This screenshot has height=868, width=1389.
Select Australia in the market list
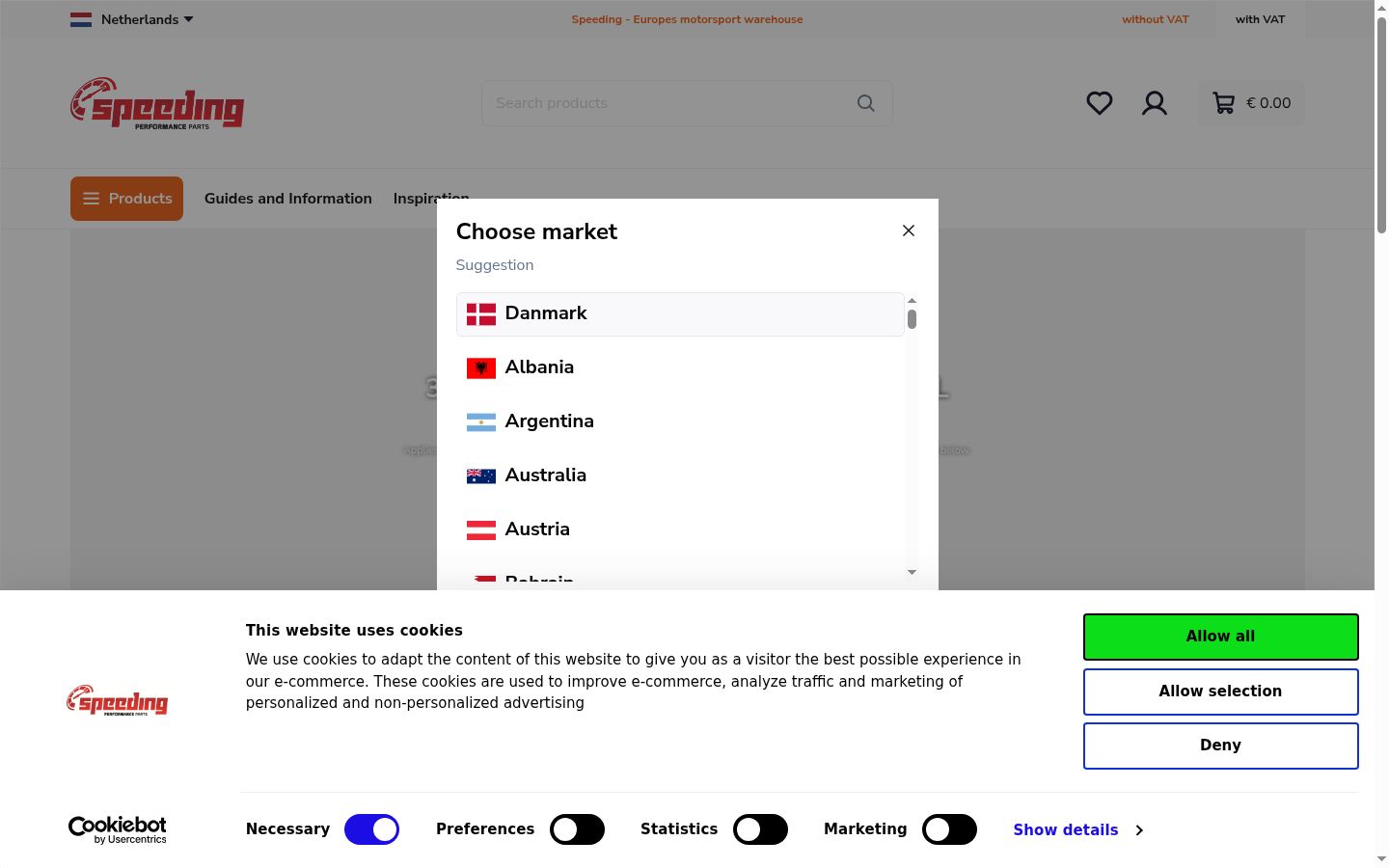(680, 476)
